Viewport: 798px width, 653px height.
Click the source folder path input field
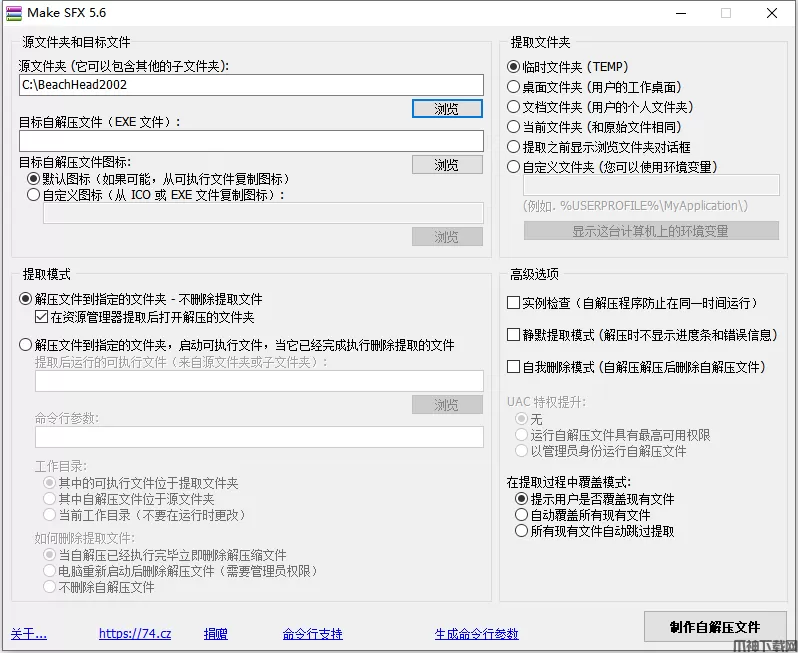click(250, 85)
